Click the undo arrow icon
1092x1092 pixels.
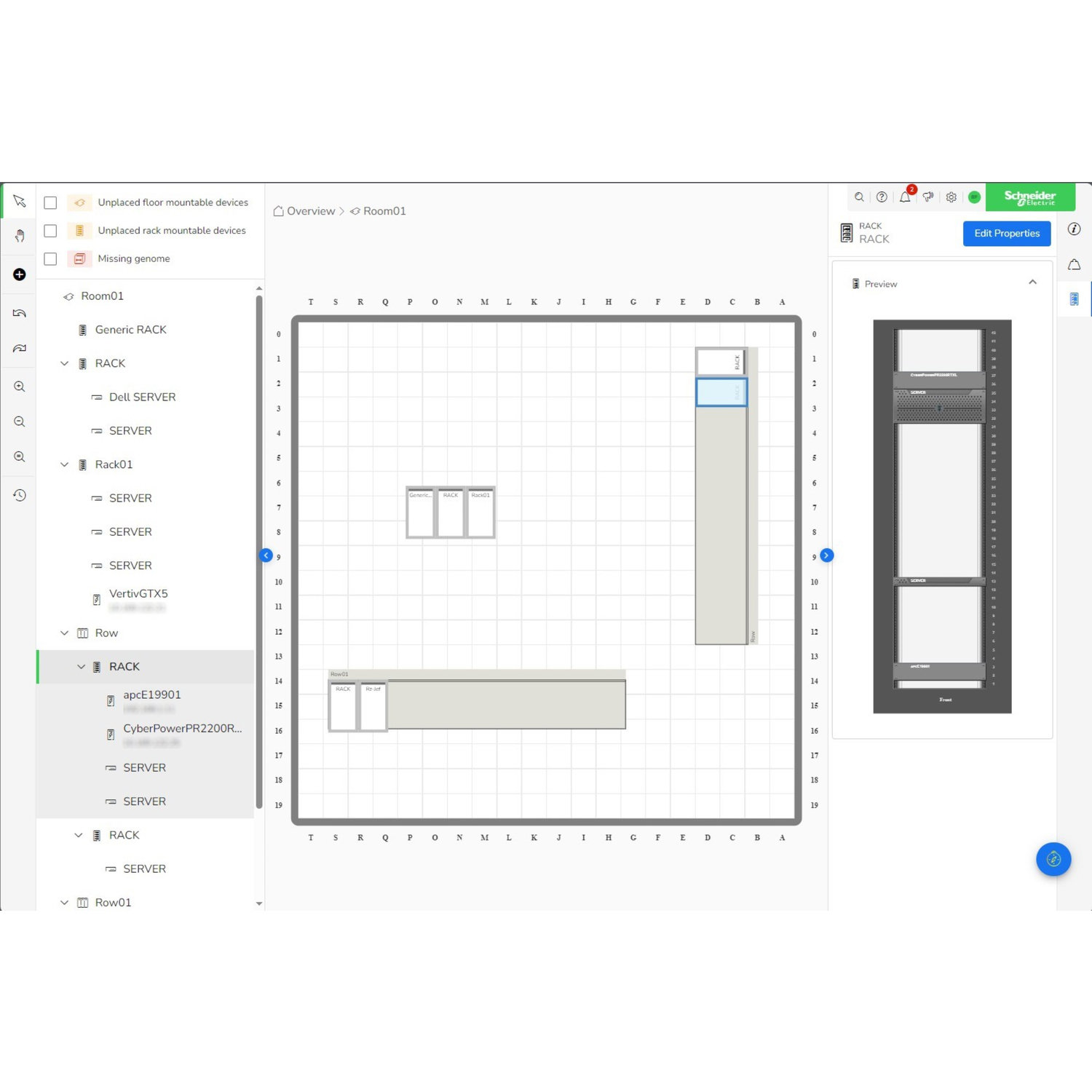click(20, 314)
